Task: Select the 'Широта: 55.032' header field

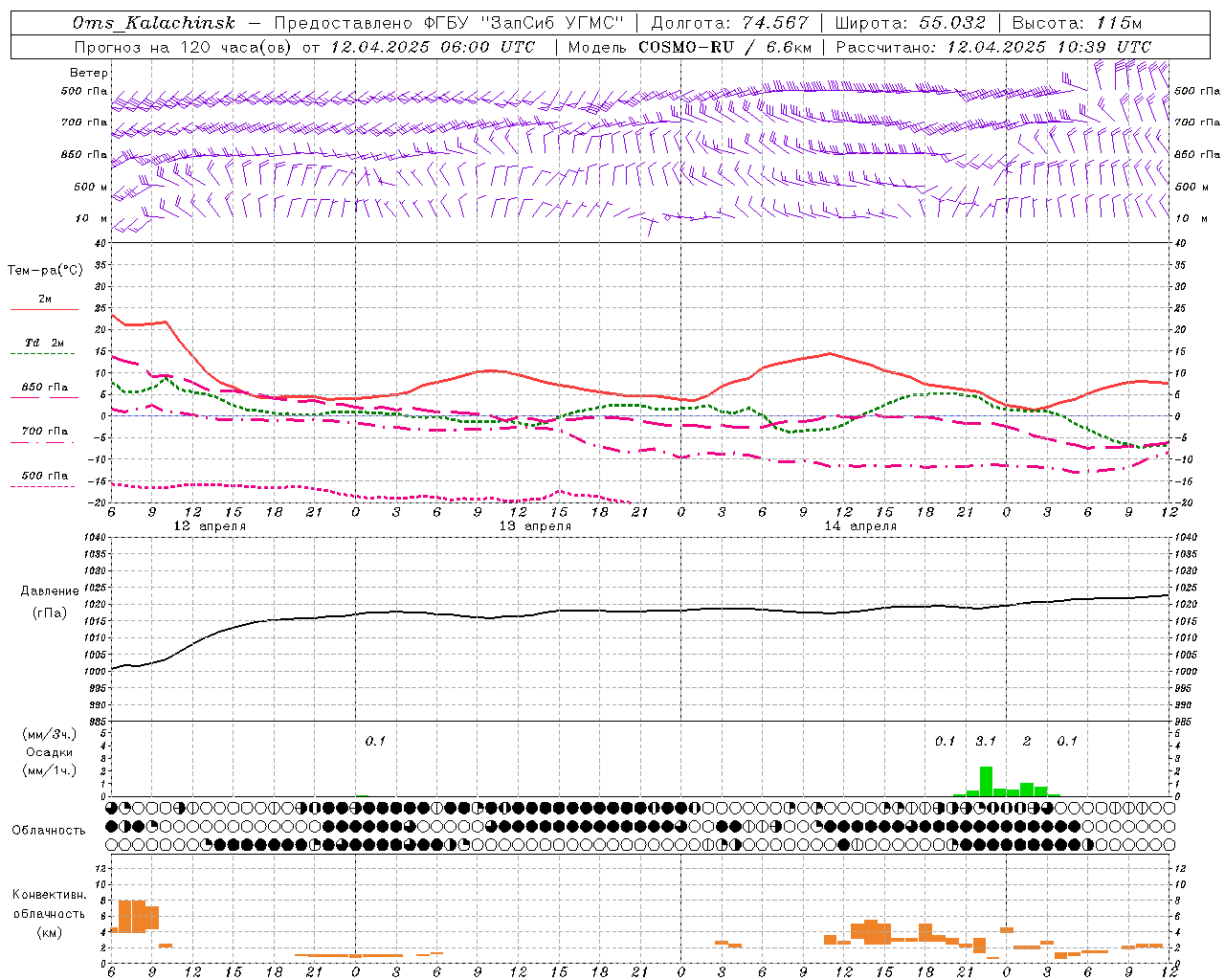Action: pyautogui.click(x=910, y=23)
